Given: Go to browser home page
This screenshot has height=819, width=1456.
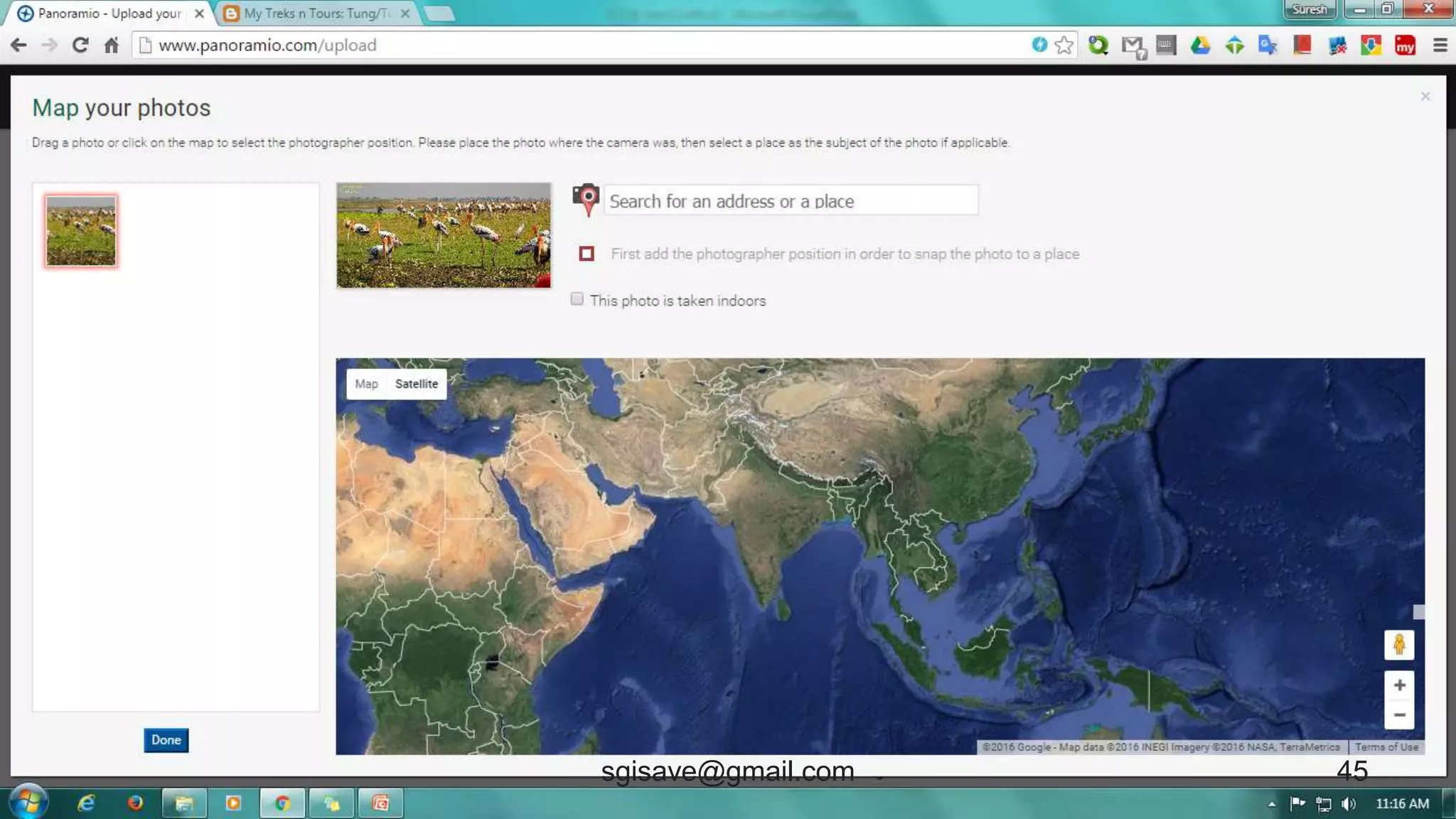Looking at the screenshot, I should pyautogui.click(x=112, y=45).
